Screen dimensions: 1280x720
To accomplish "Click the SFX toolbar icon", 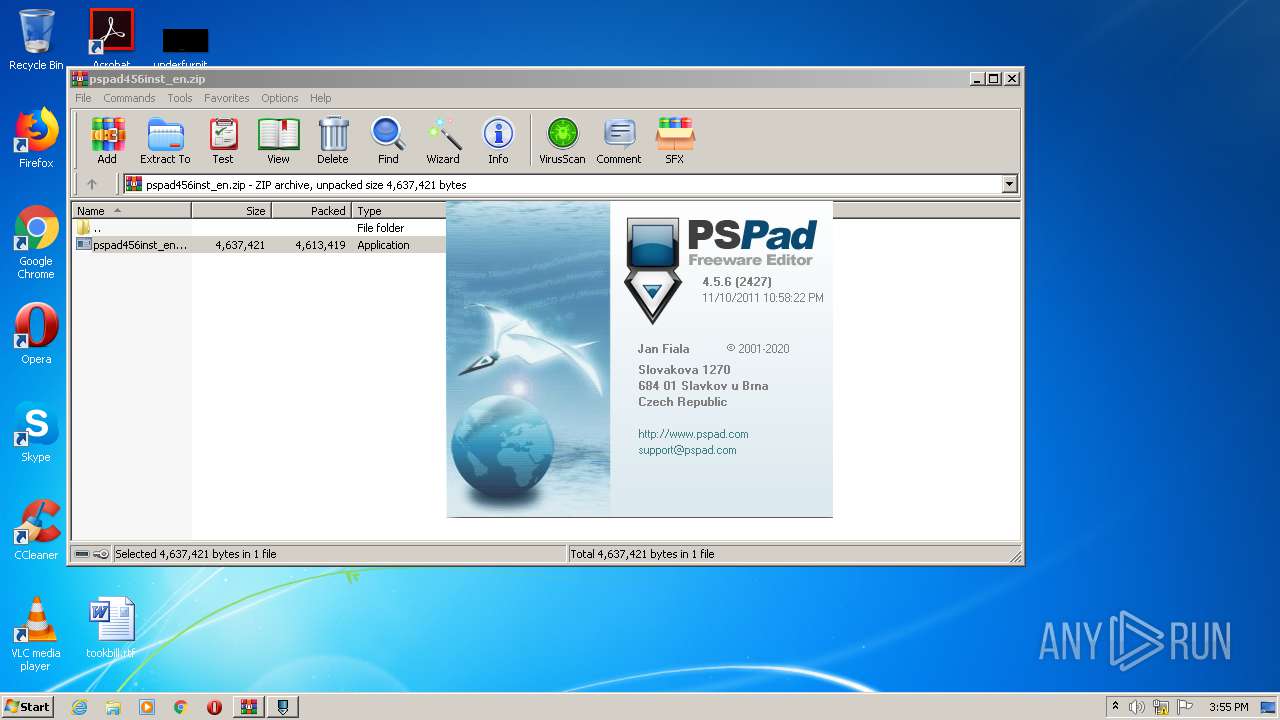I will pos(675,140).
